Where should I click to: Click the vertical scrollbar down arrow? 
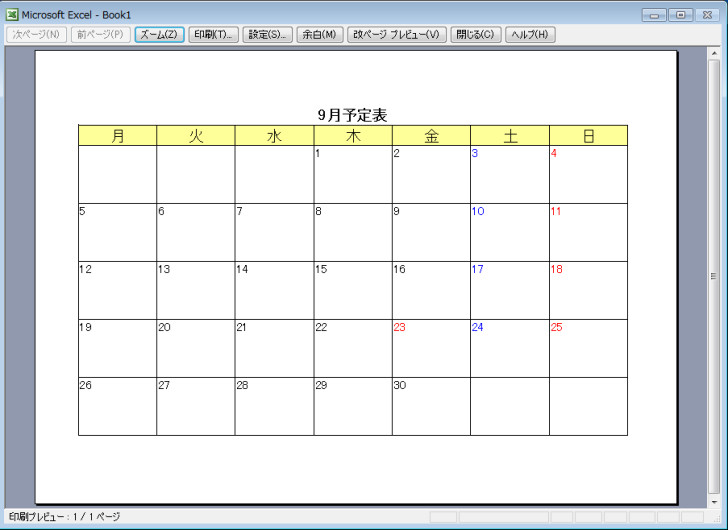[714, 501]
